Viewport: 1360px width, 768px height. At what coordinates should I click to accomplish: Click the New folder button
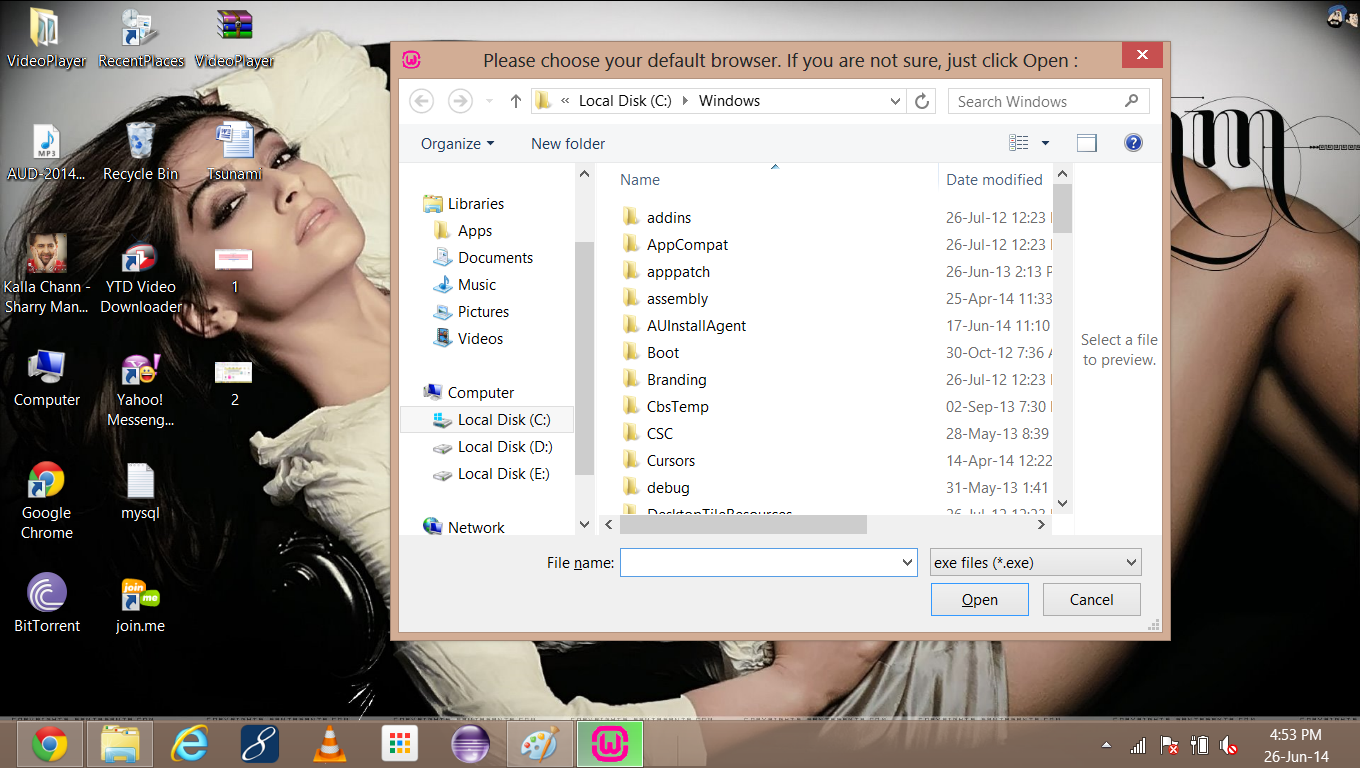click(x=568, y=144)
